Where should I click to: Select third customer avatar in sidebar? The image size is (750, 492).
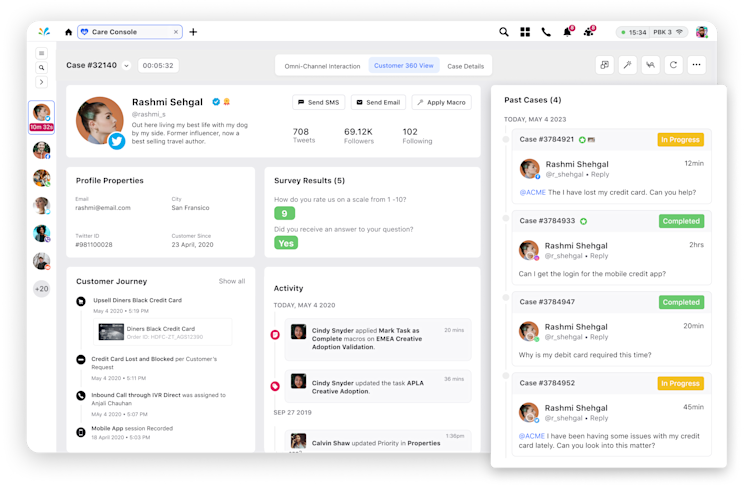pos(42,178)
